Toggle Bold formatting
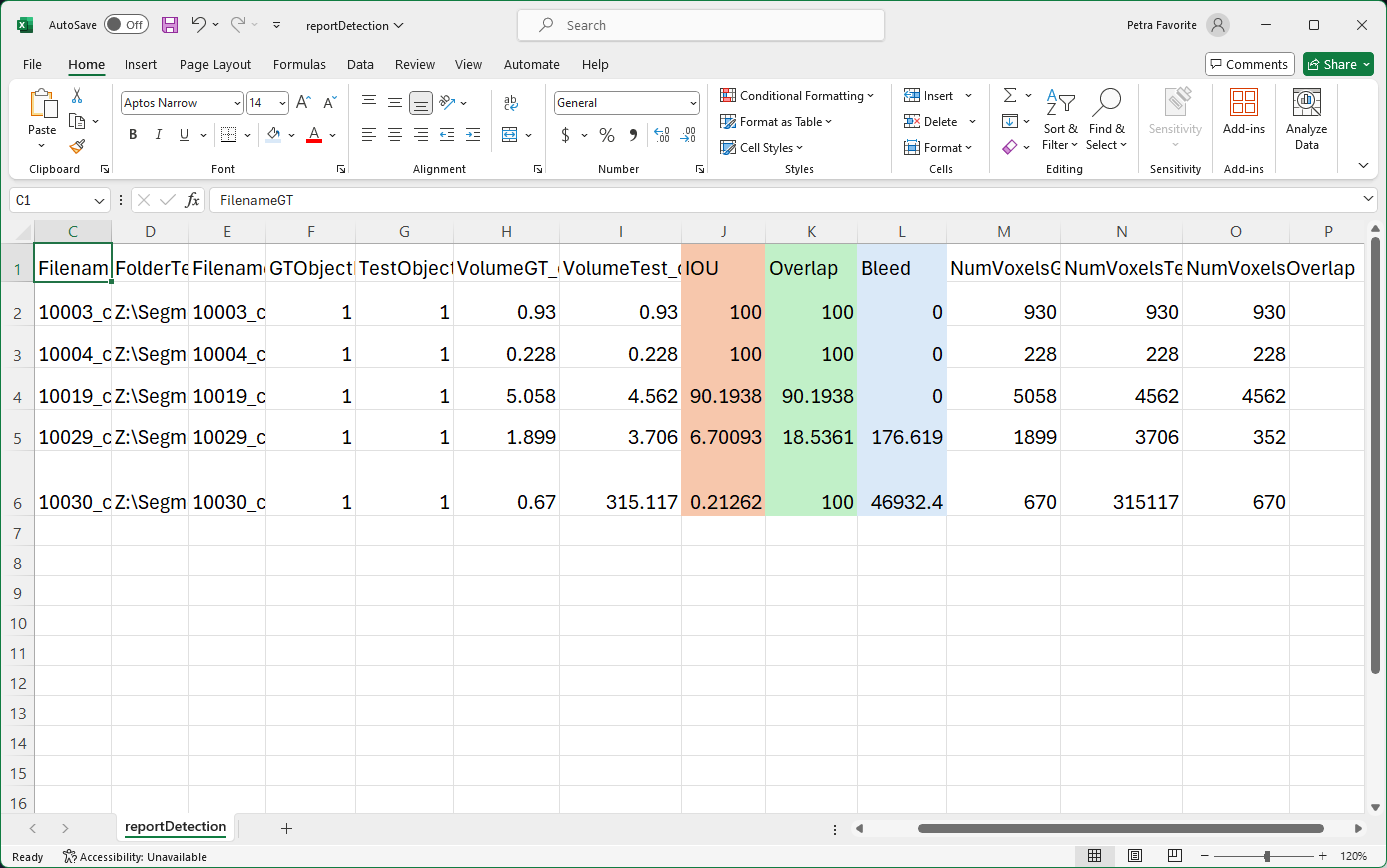 pos(133,135)
